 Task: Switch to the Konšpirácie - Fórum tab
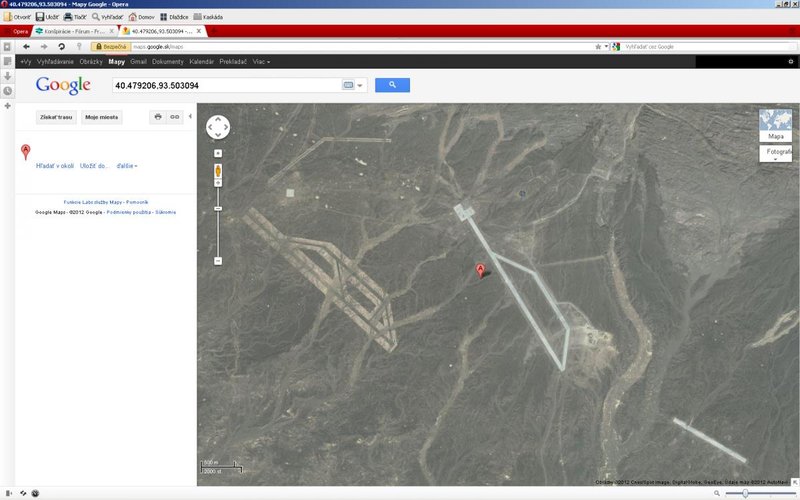click(x=75, y=31)
